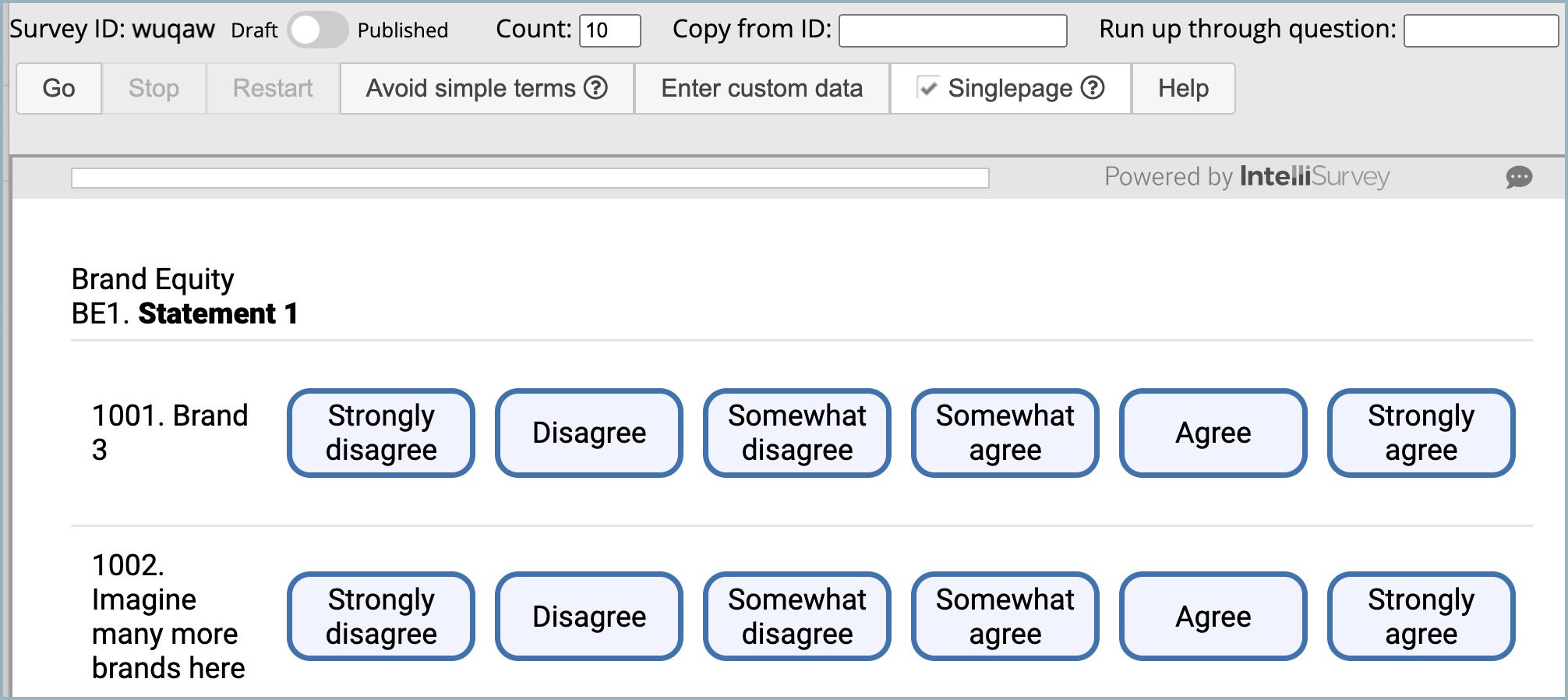This screenshot has width=1568, height=700.
Task: Select Disagree for Brand 3
Action: pyautogui.click(x=589, y=433)
